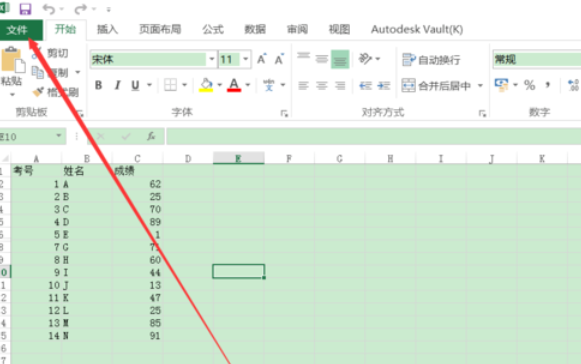Switch to the 公式 tab
Screen dimensions: 581x364
[213, 29]
